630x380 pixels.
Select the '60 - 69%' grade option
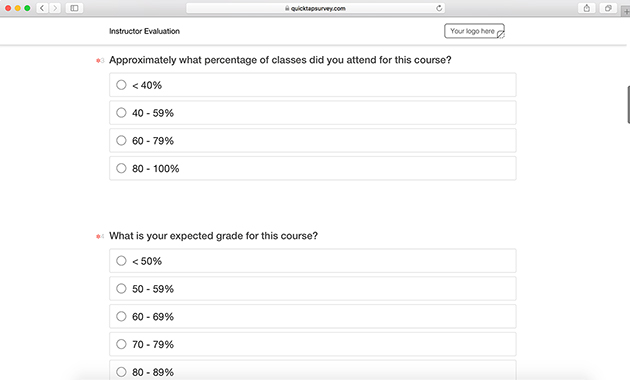pos(313,317)
